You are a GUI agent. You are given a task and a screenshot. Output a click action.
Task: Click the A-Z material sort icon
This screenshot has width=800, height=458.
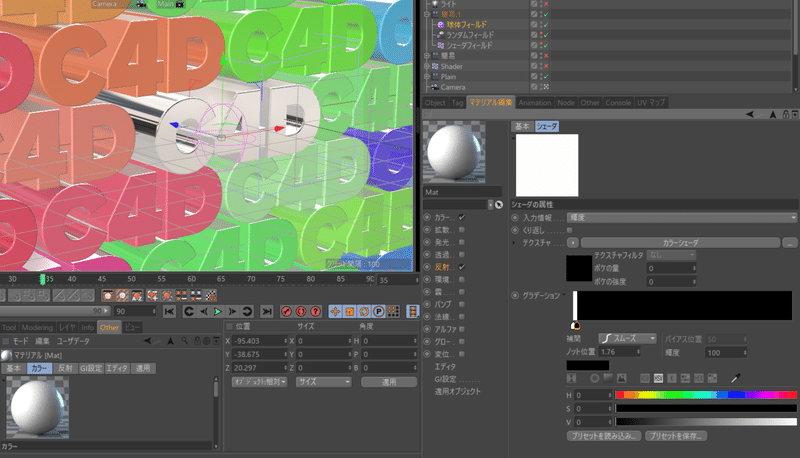137,295
